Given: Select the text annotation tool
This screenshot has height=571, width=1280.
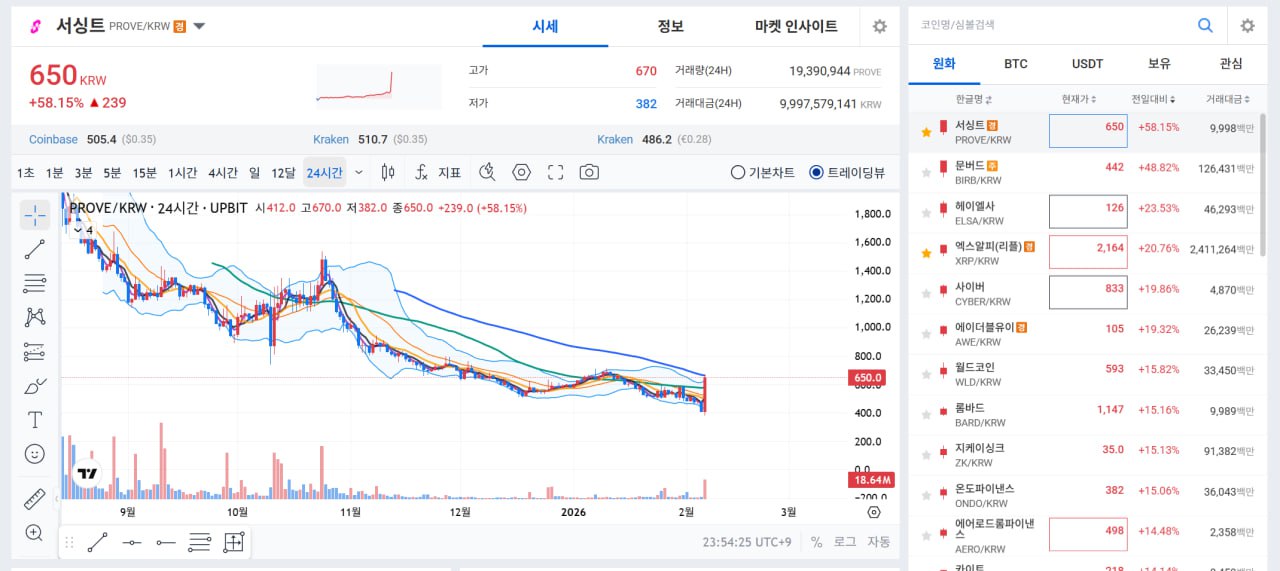Looking at the screenshot, I should [x=35, y=419].
